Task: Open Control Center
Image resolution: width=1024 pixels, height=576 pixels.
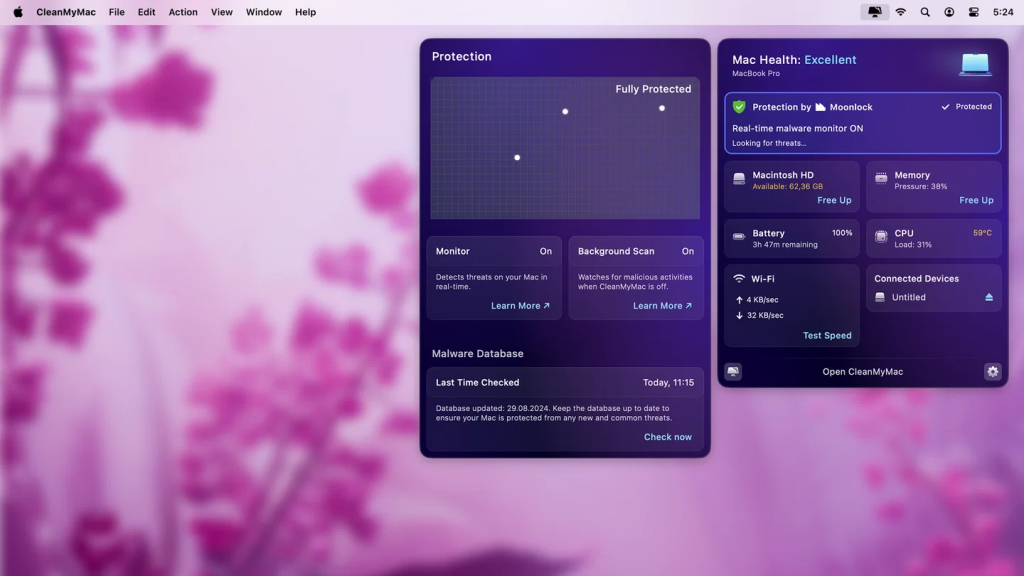Action: click(x=974, y=12)
